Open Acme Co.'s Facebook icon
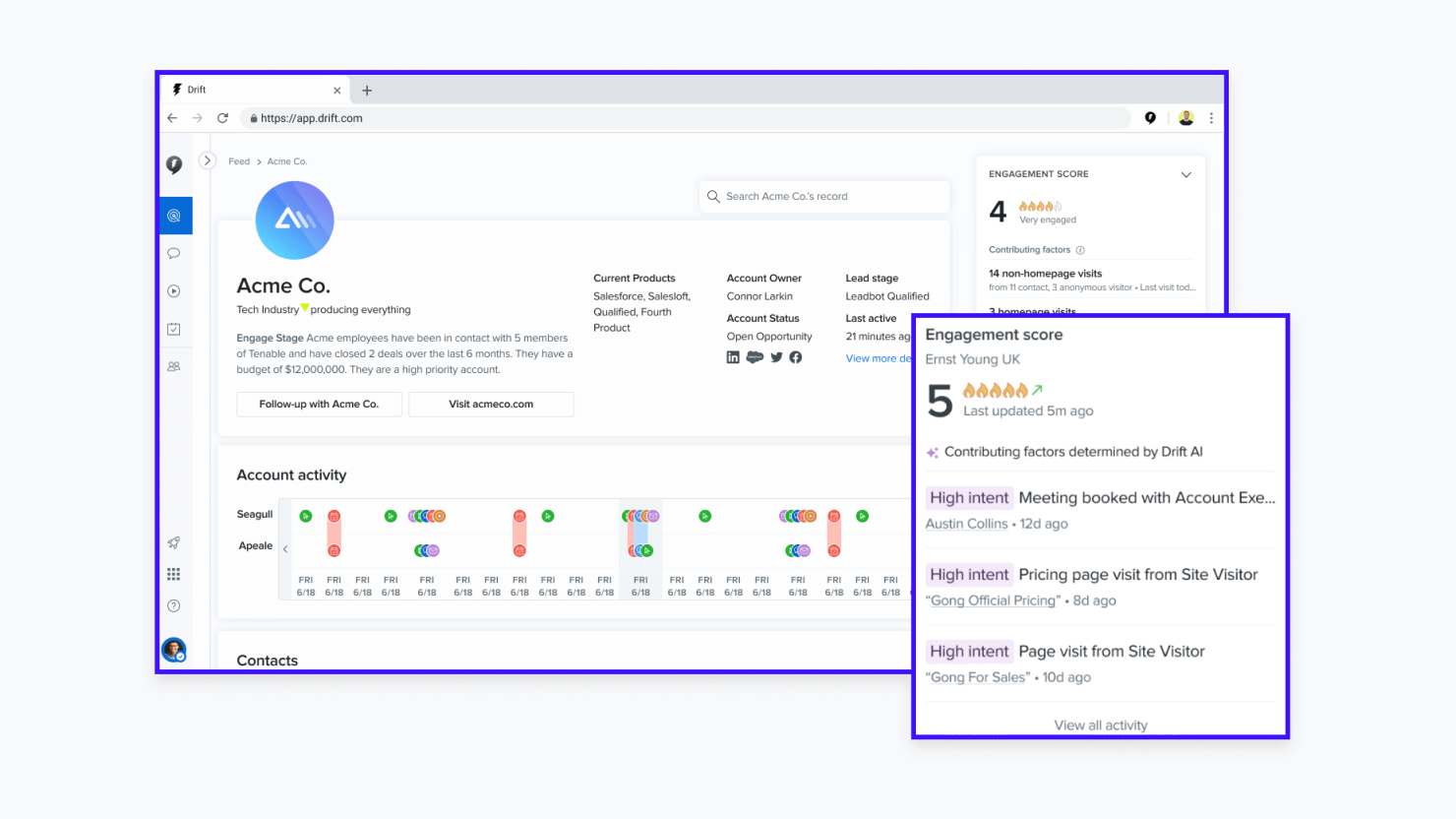 point(796,357)
